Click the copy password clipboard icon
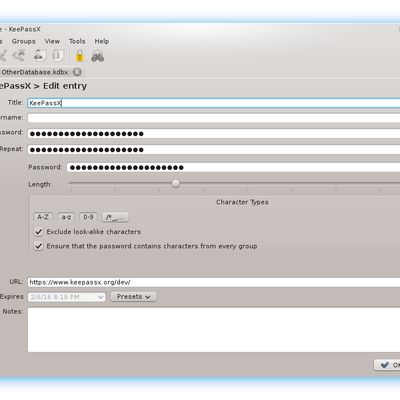This screenshot has width=400, height=400. [x=58, y=55]
